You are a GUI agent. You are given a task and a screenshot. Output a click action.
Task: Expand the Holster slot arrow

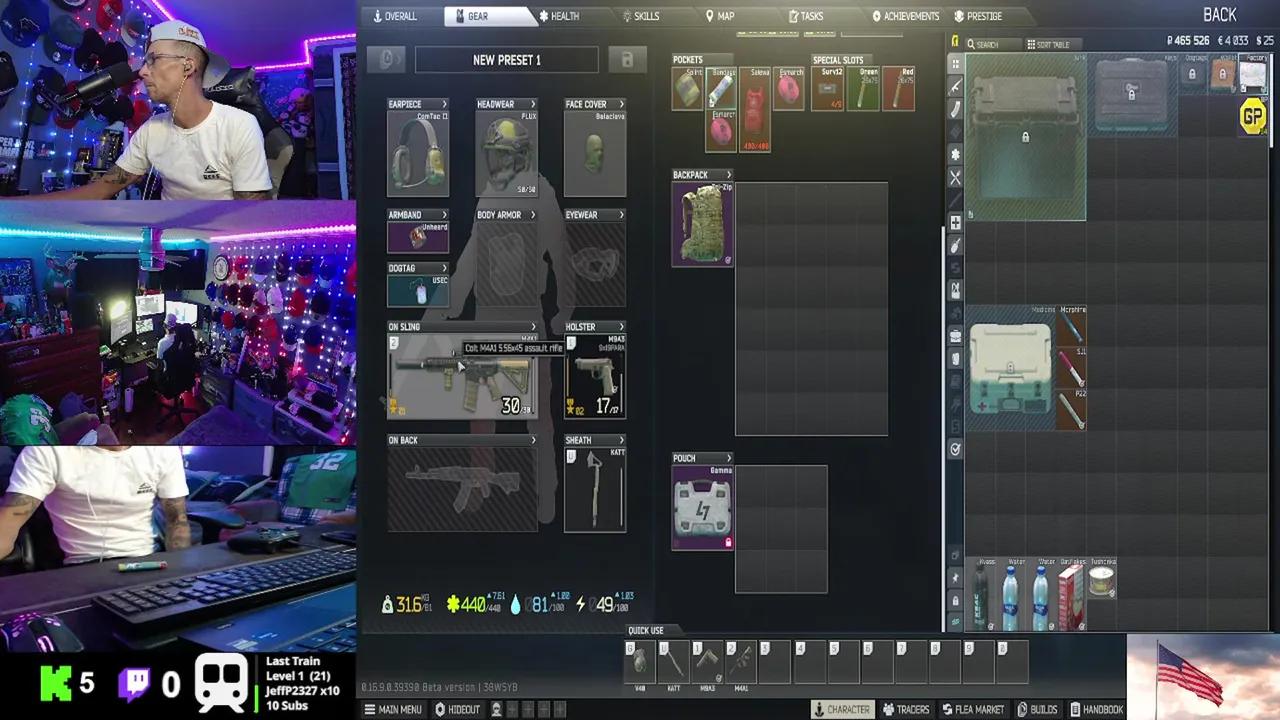(621, 327)
